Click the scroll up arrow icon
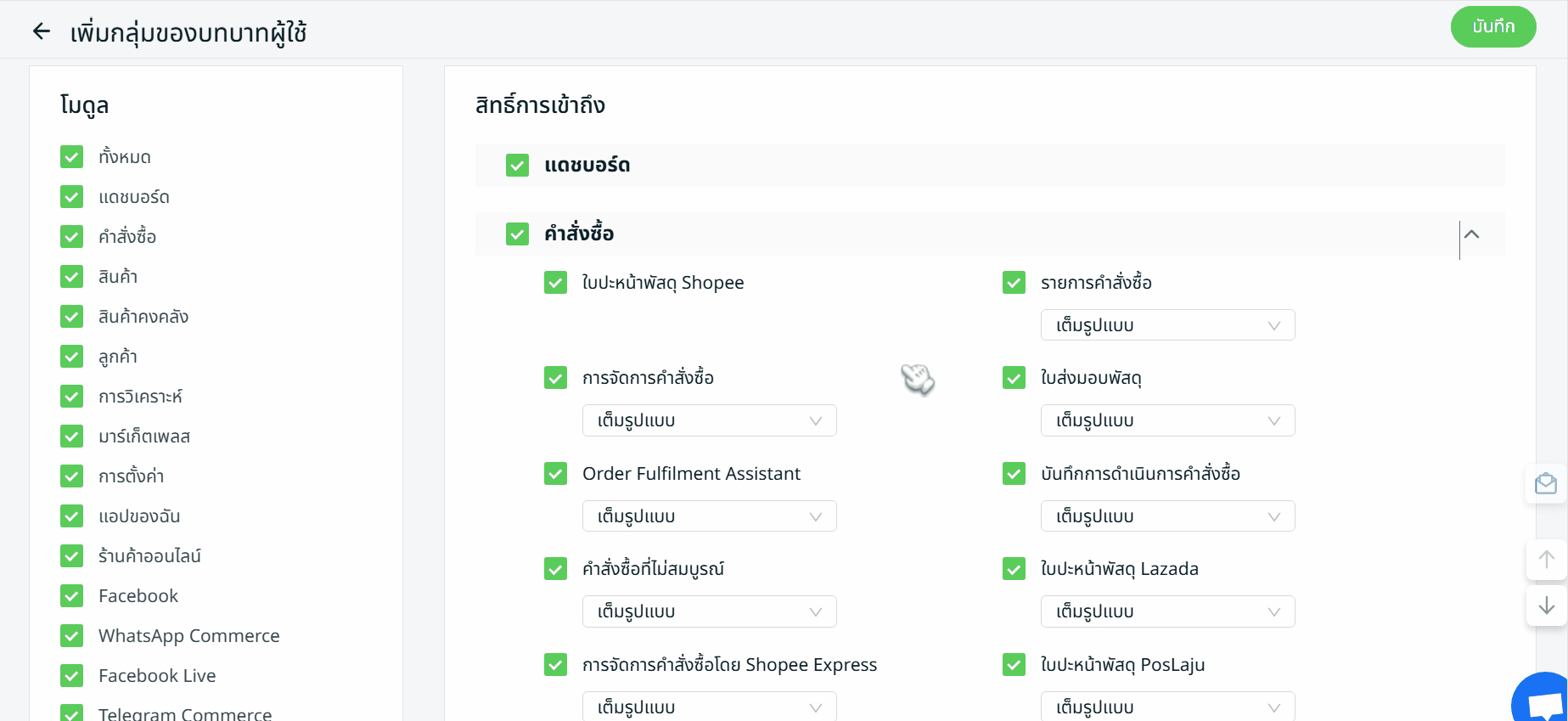Screen dimensions: 1568x721 1546,560
